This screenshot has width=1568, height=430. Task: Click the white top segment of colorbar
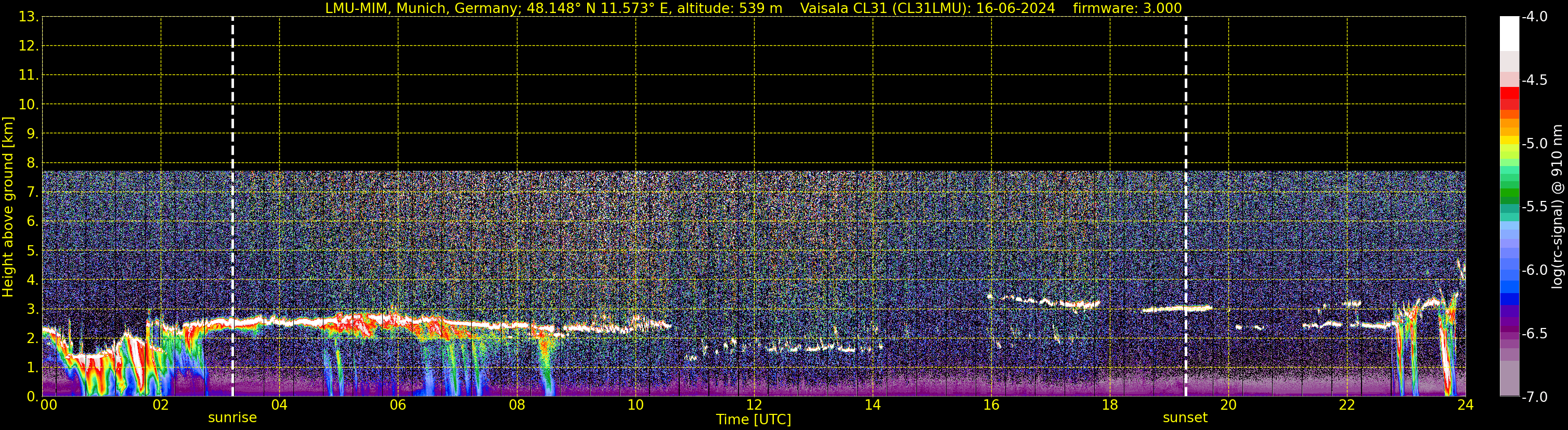coord(1509,33)
